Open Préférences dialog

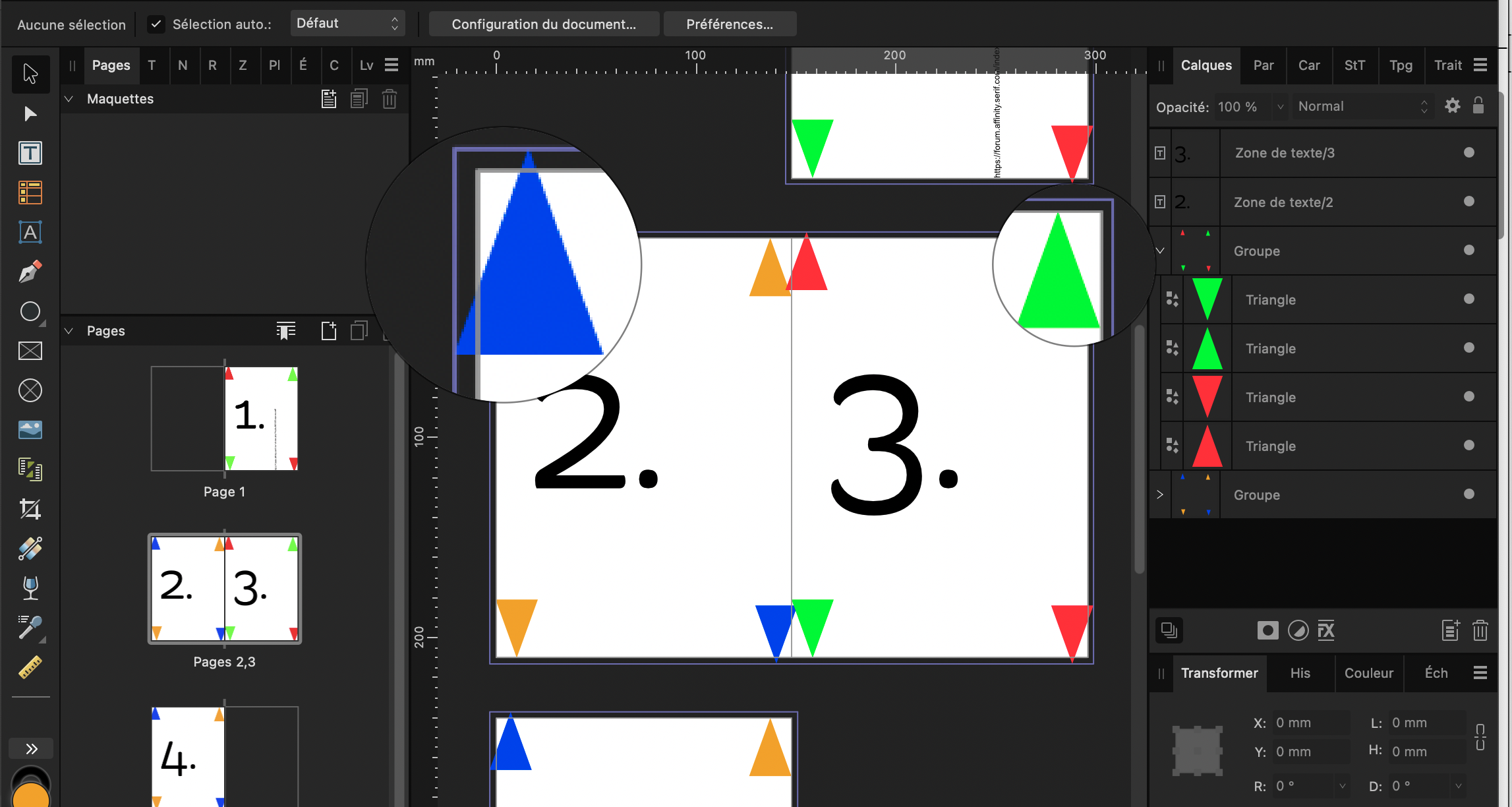730,24
